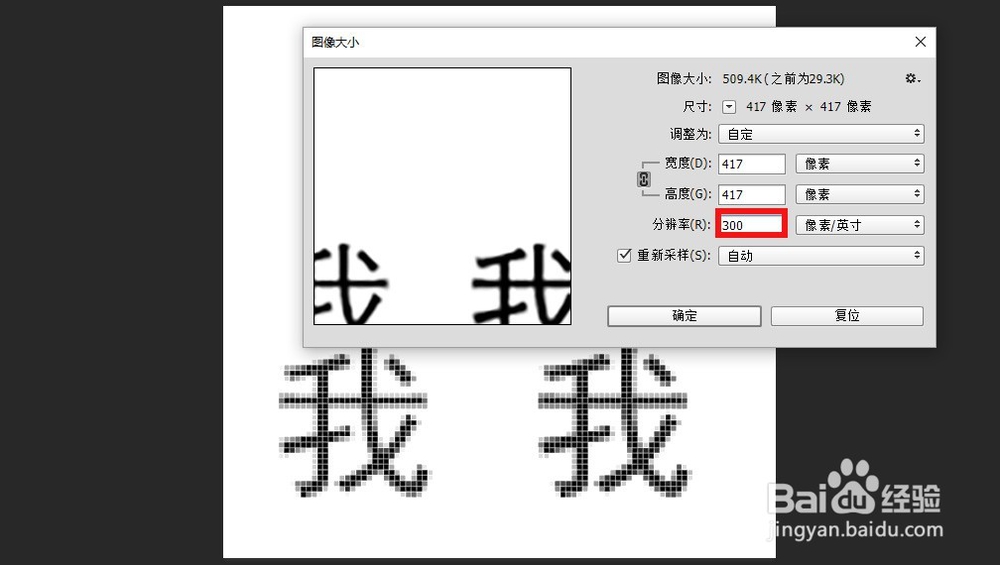Open the 调整为 preset dropdown showing 自定

821,134
